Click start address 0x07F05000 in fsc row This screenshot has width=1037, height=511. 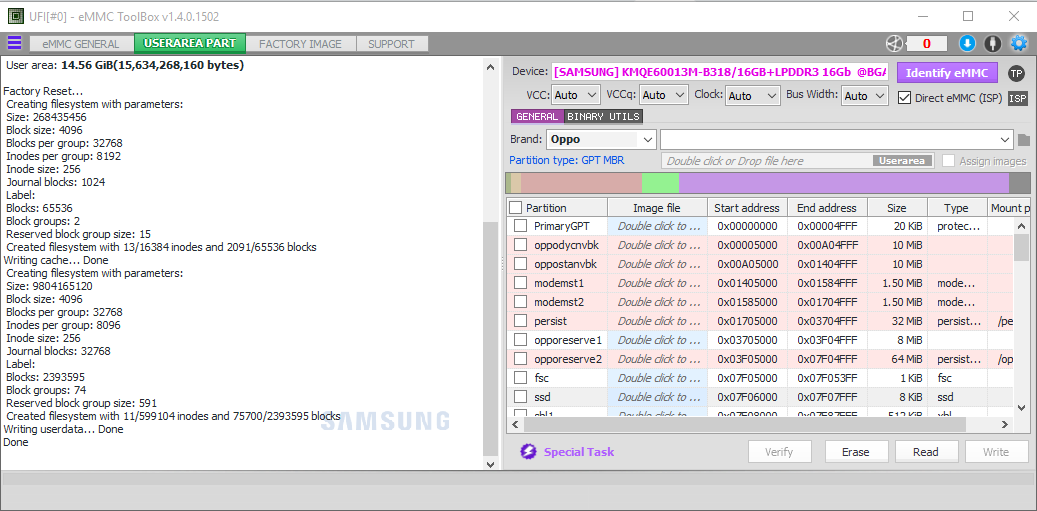[747, 378]
